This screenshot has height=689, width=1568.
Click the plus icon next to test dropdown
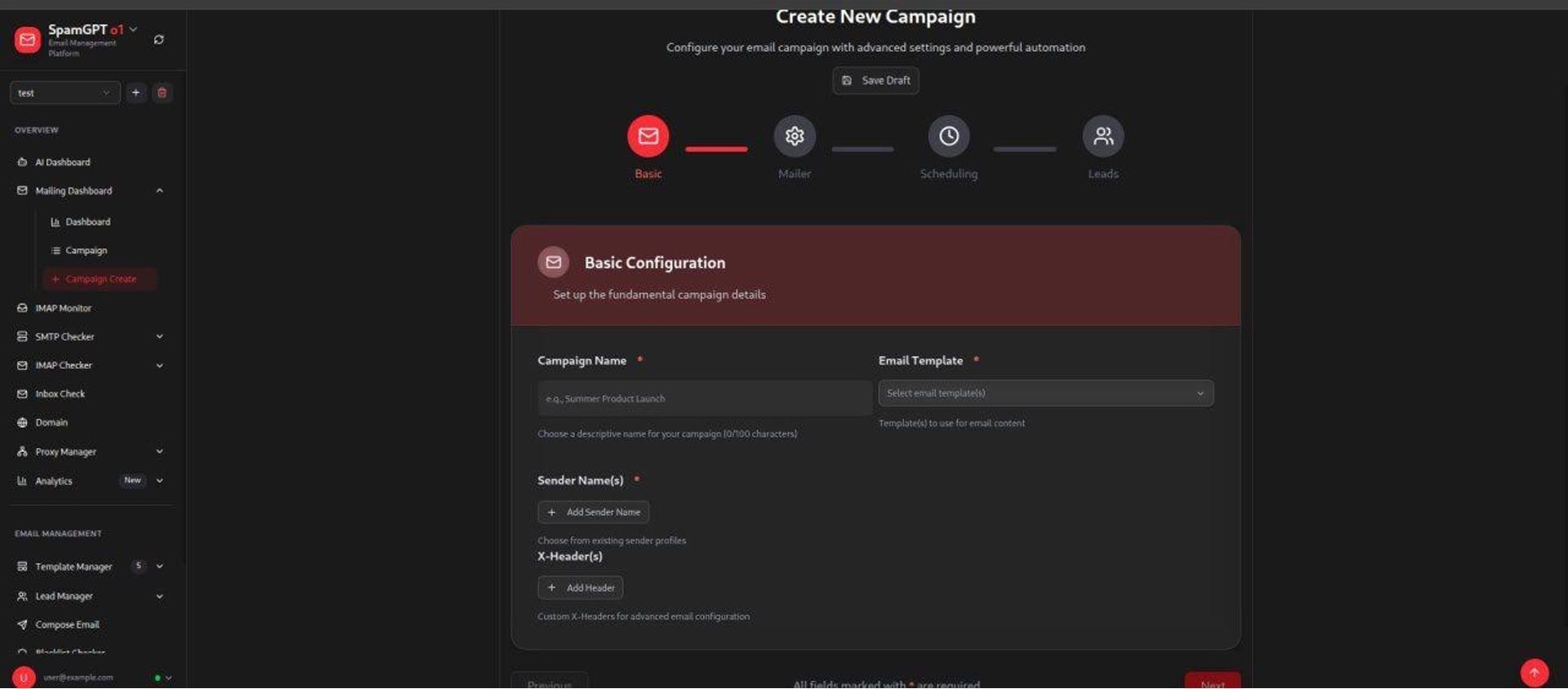tap(136, 93)
